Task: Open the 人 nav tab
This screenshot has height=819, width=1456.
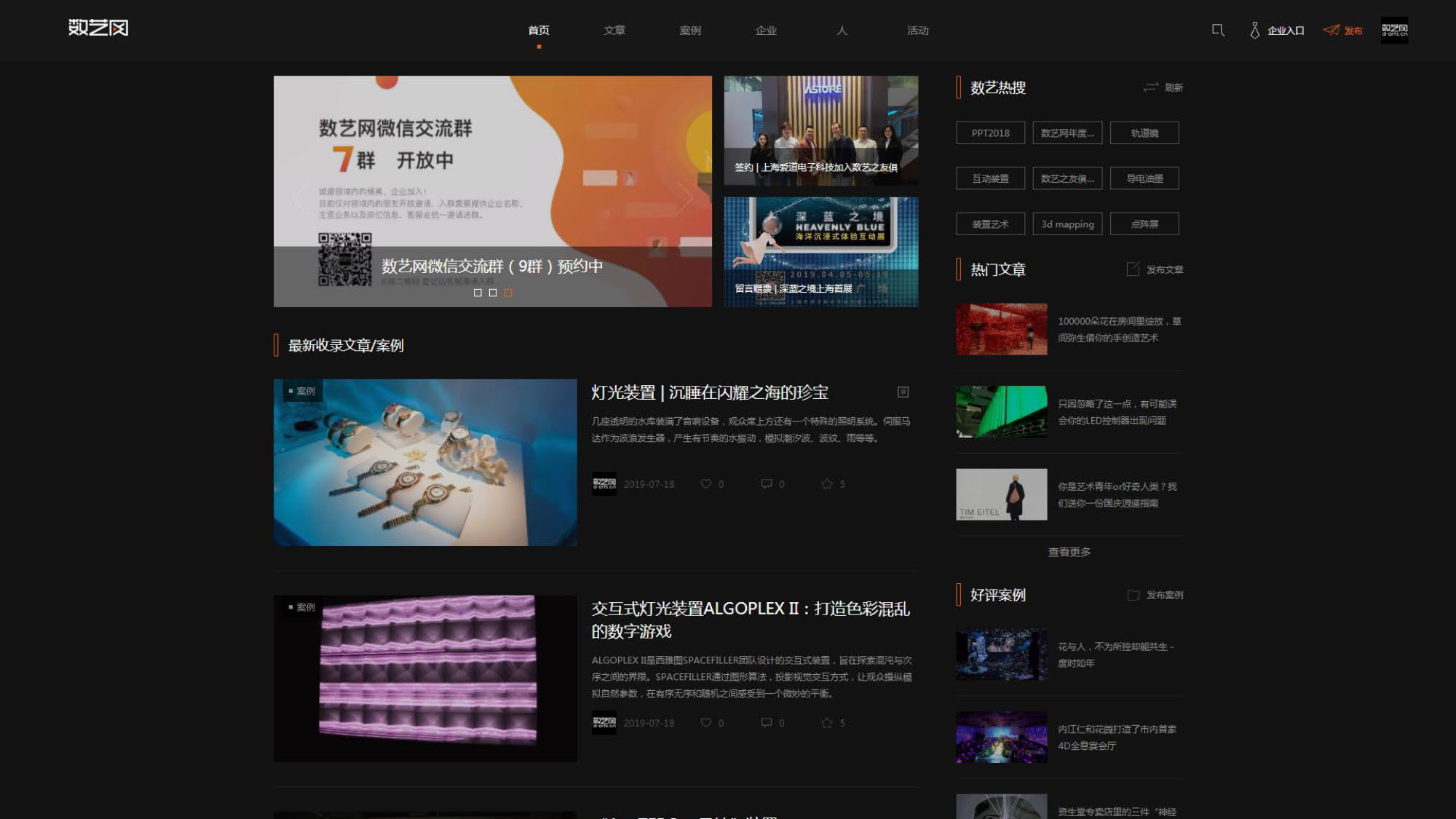Action: coord(842,30)
